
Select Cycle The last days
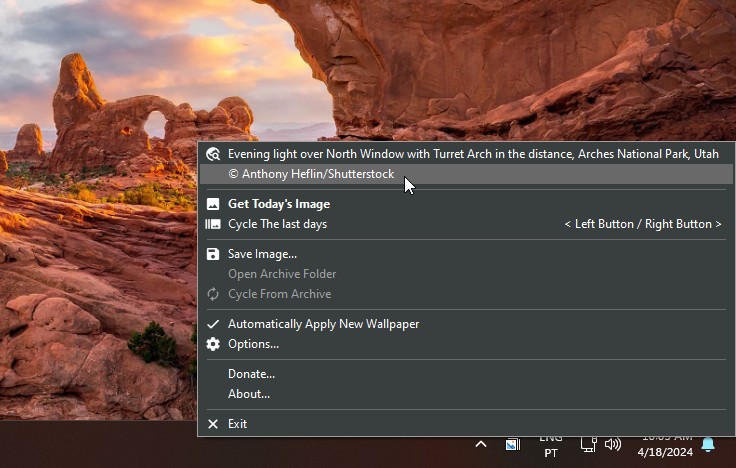pyautogui.click(x=277, y=224)
